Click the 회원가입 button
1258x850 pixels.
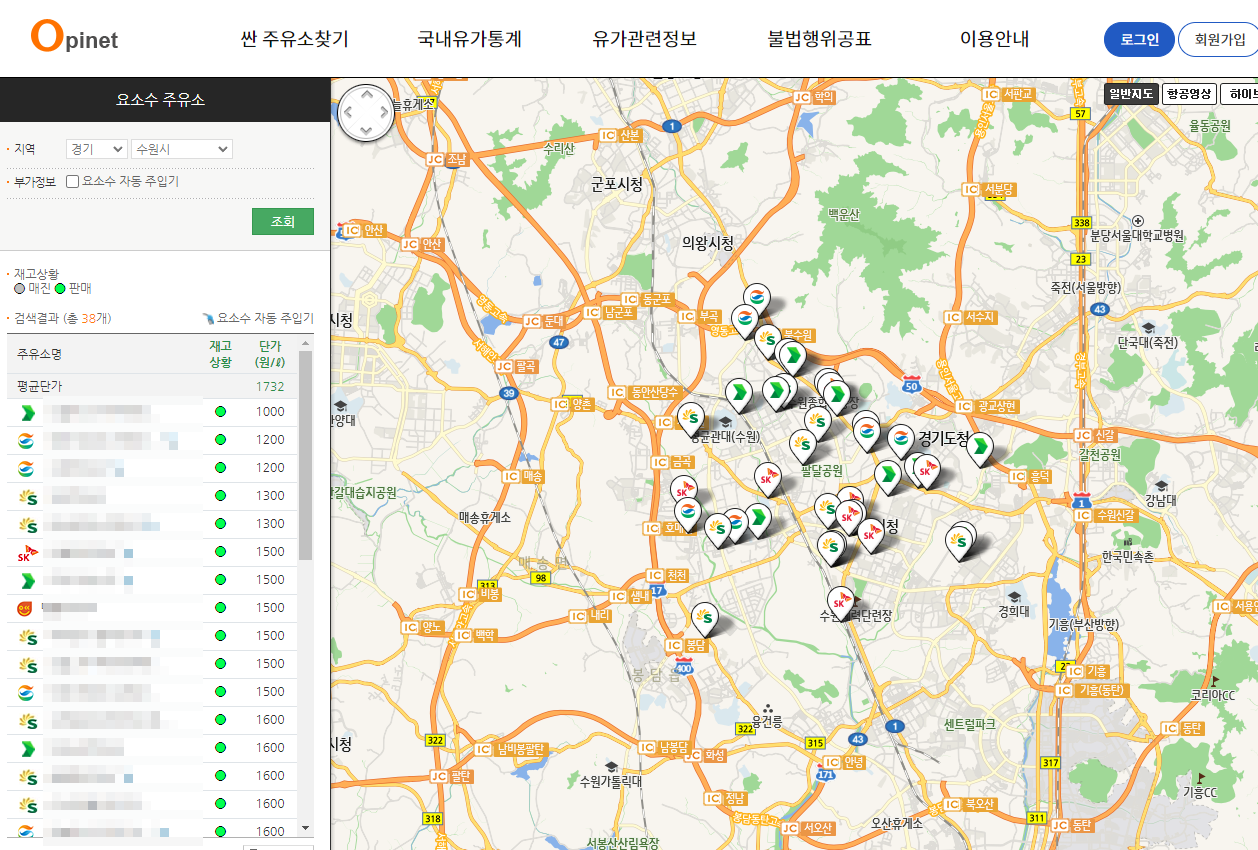coord(1219,40)
